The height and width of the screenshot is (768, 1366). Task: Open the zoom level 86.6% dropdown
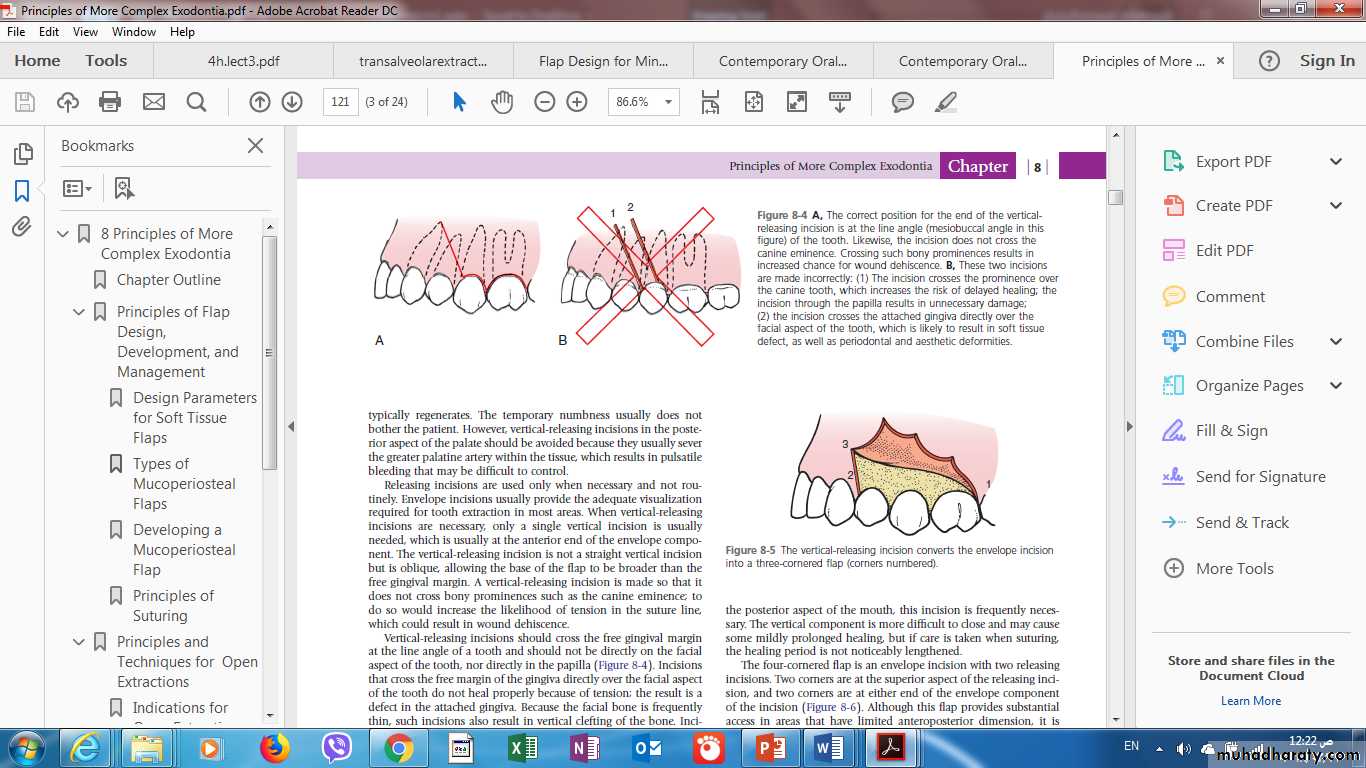click(x=668, y=102)
